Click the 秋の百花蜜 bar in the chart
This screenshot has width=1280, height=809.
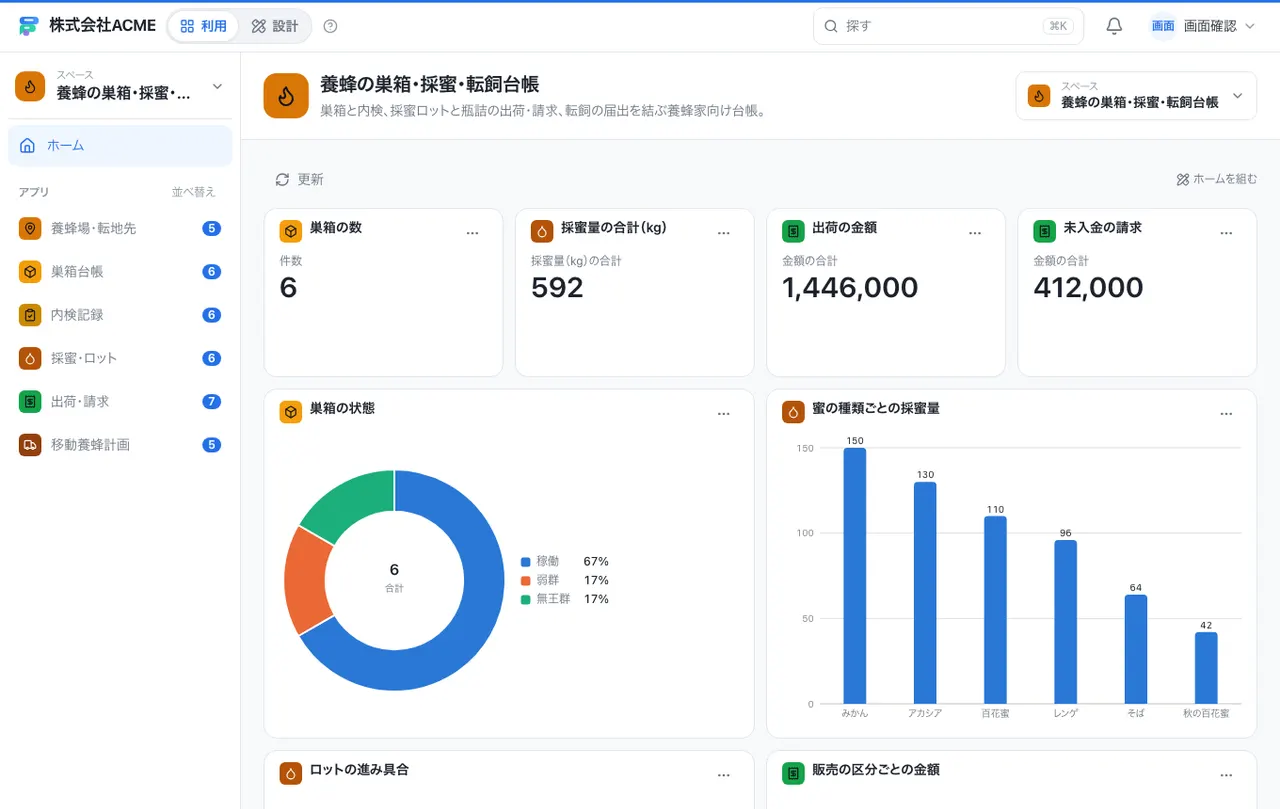[x=1206, y=668]
